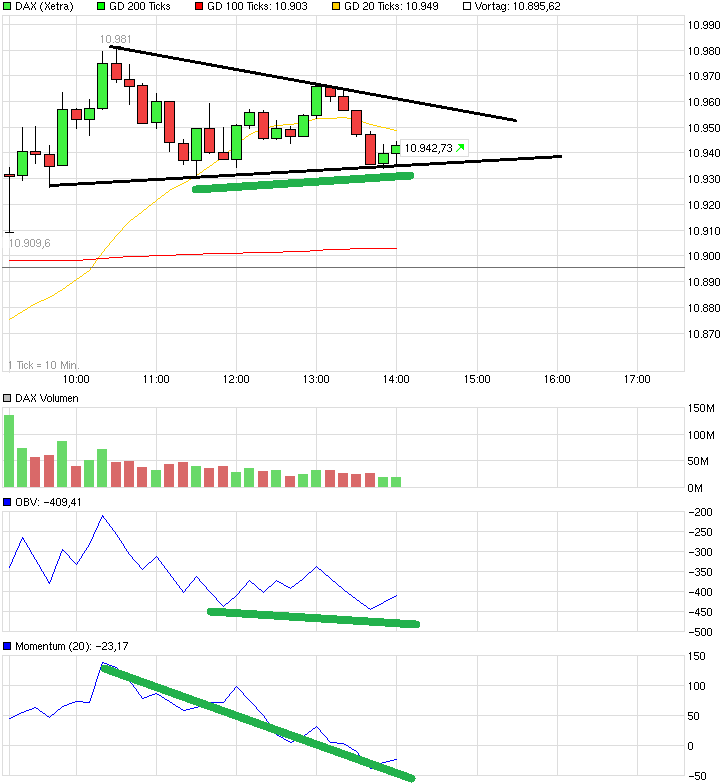Click the day high label 10.981
726x784 pixels.
(116, 39)
